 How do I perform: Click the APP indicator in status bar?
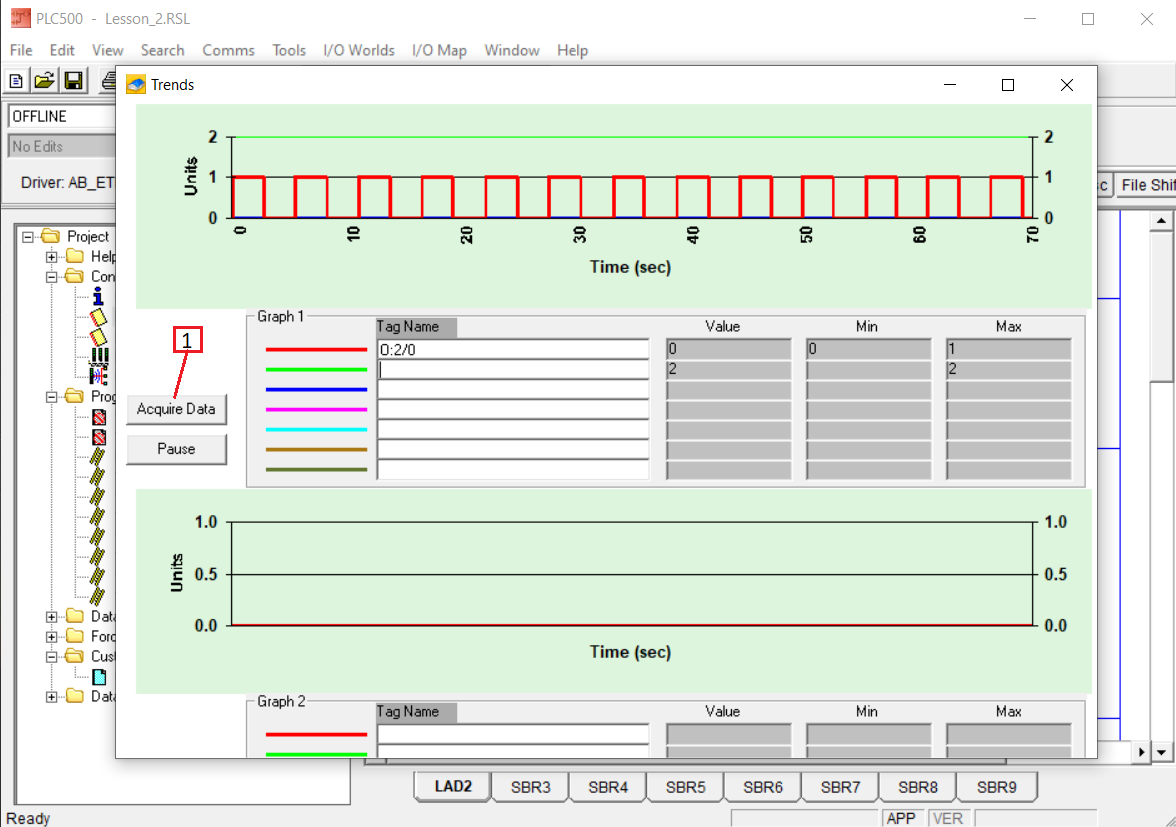click(x=901, y=819)
